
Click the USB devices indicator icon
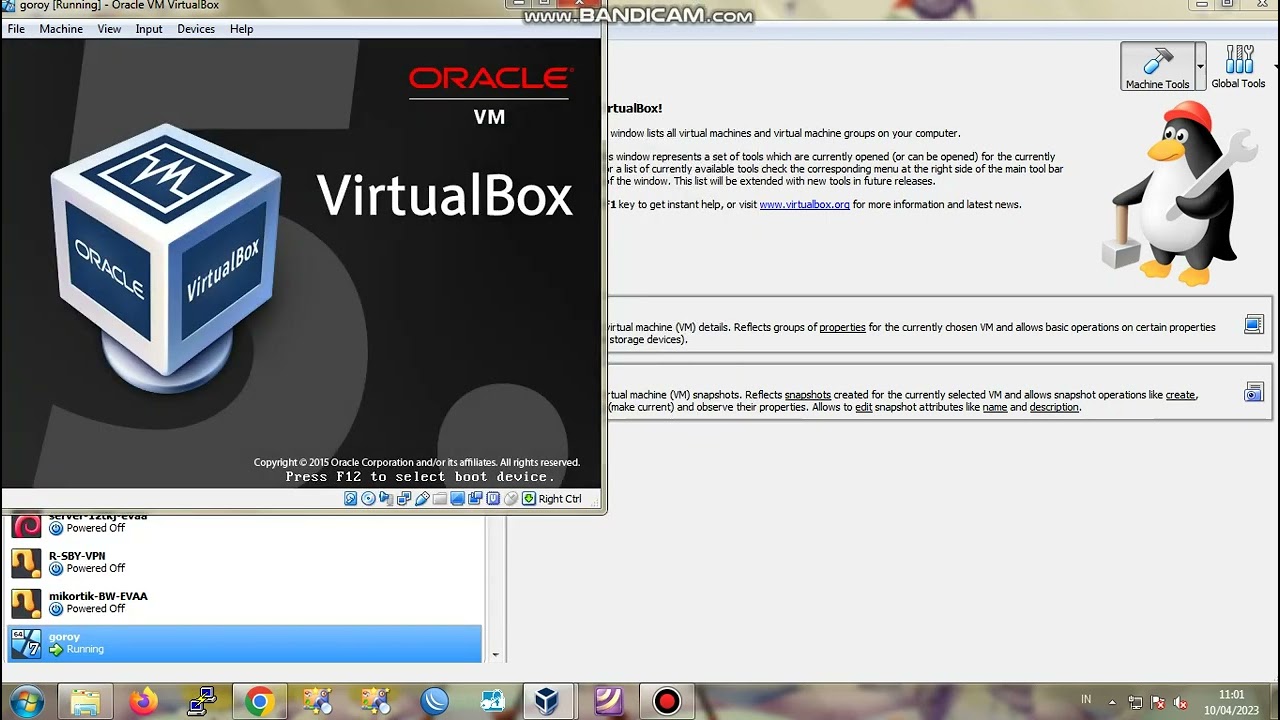422,498
